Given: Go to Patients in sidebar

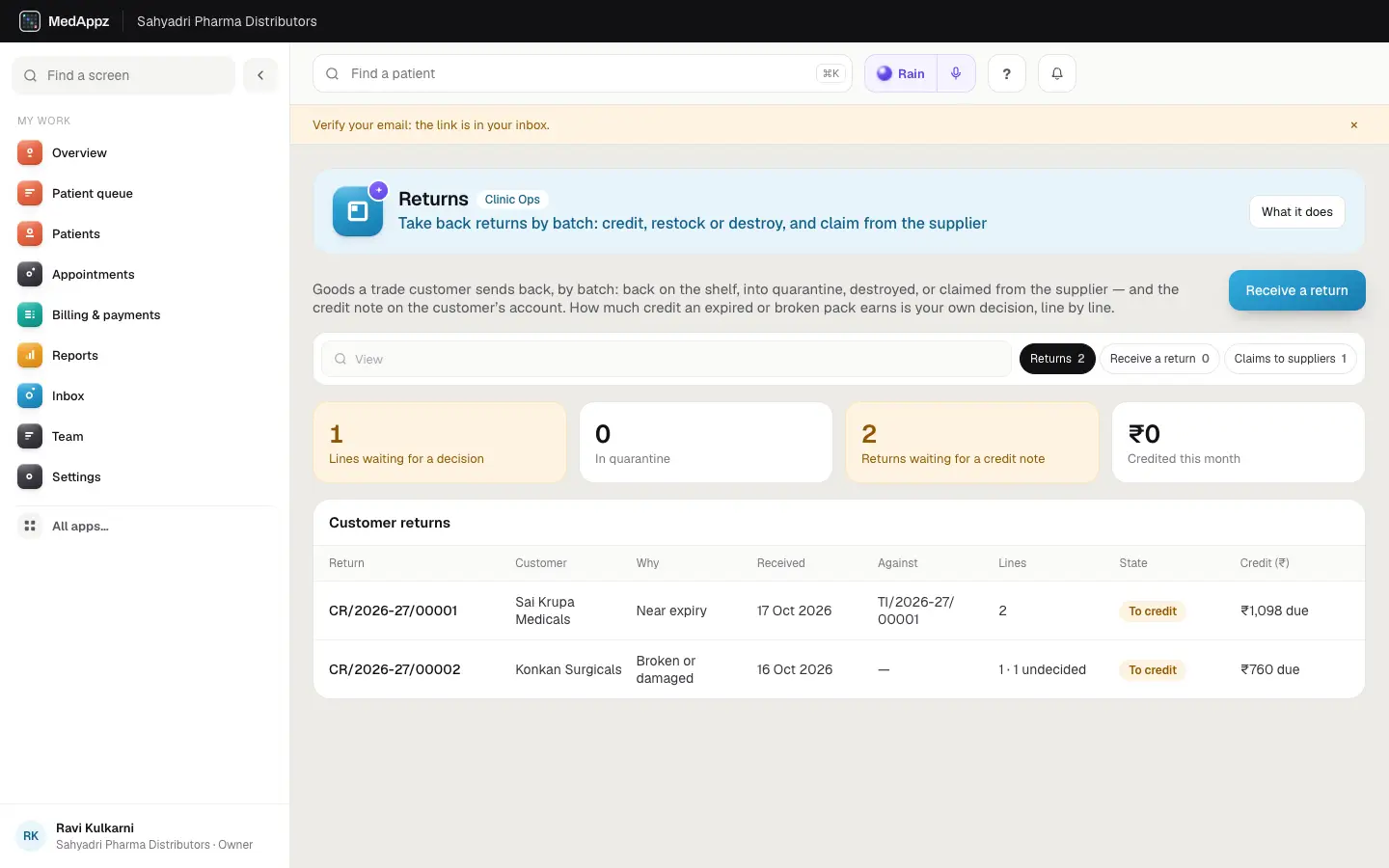Looking at the screenshot, I should tap(145, 233).
